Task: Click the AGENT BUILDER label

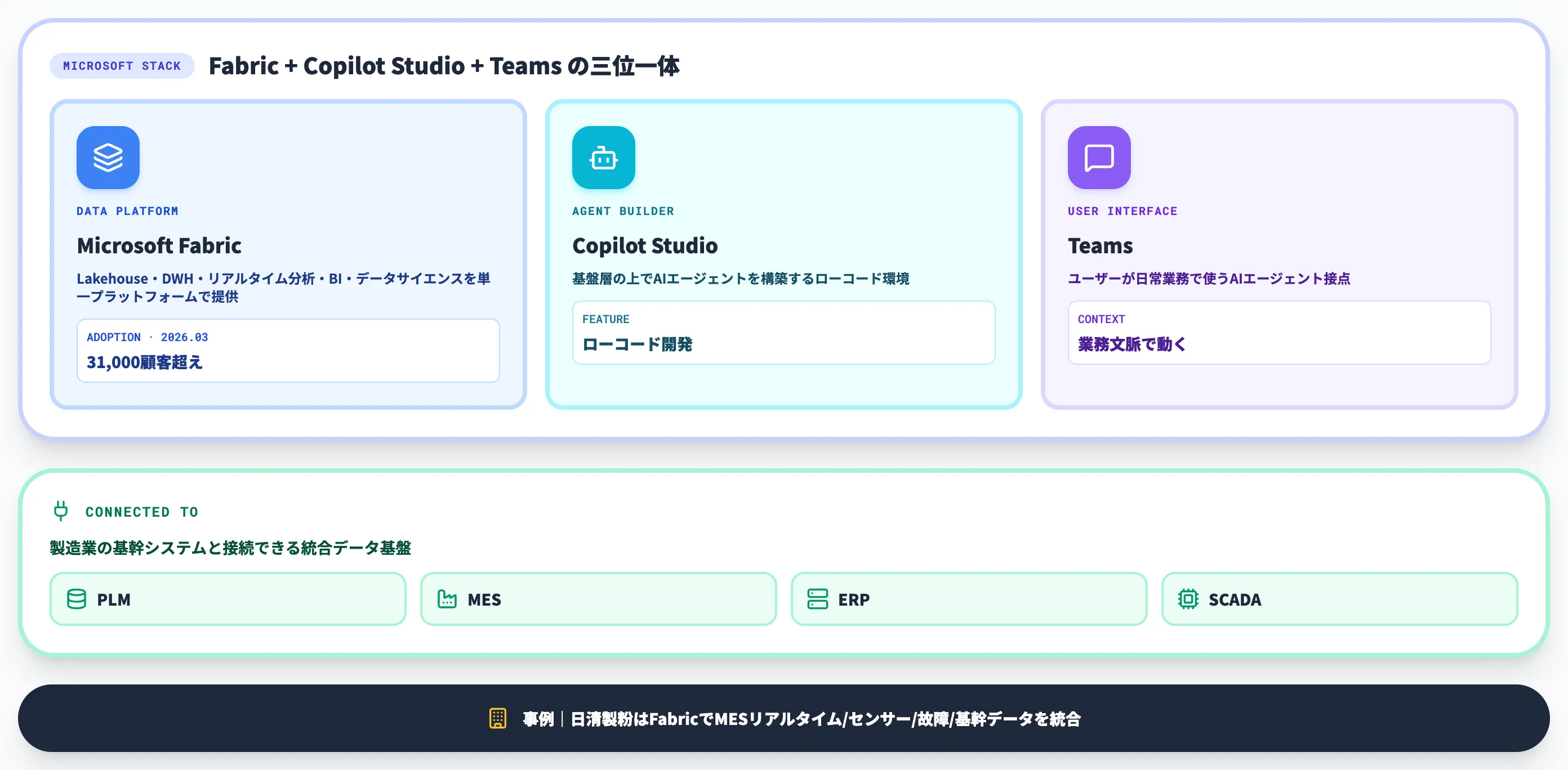Action: pyautogui.click(x=623, y=211)
